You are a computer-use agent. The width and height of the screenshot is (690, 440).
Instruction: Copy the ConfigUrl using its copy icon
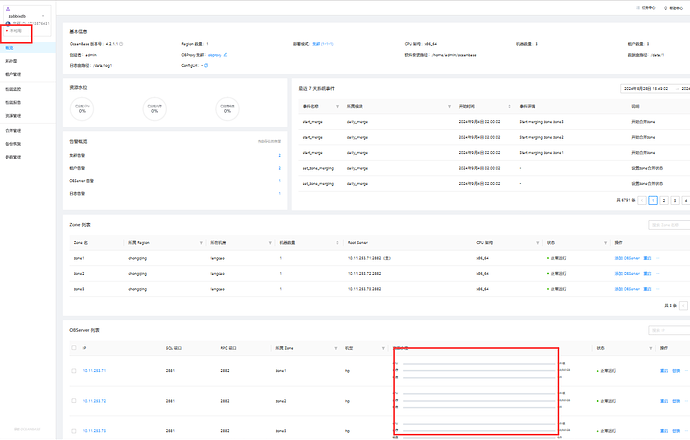pyautogui.click(x=206, y=66)
